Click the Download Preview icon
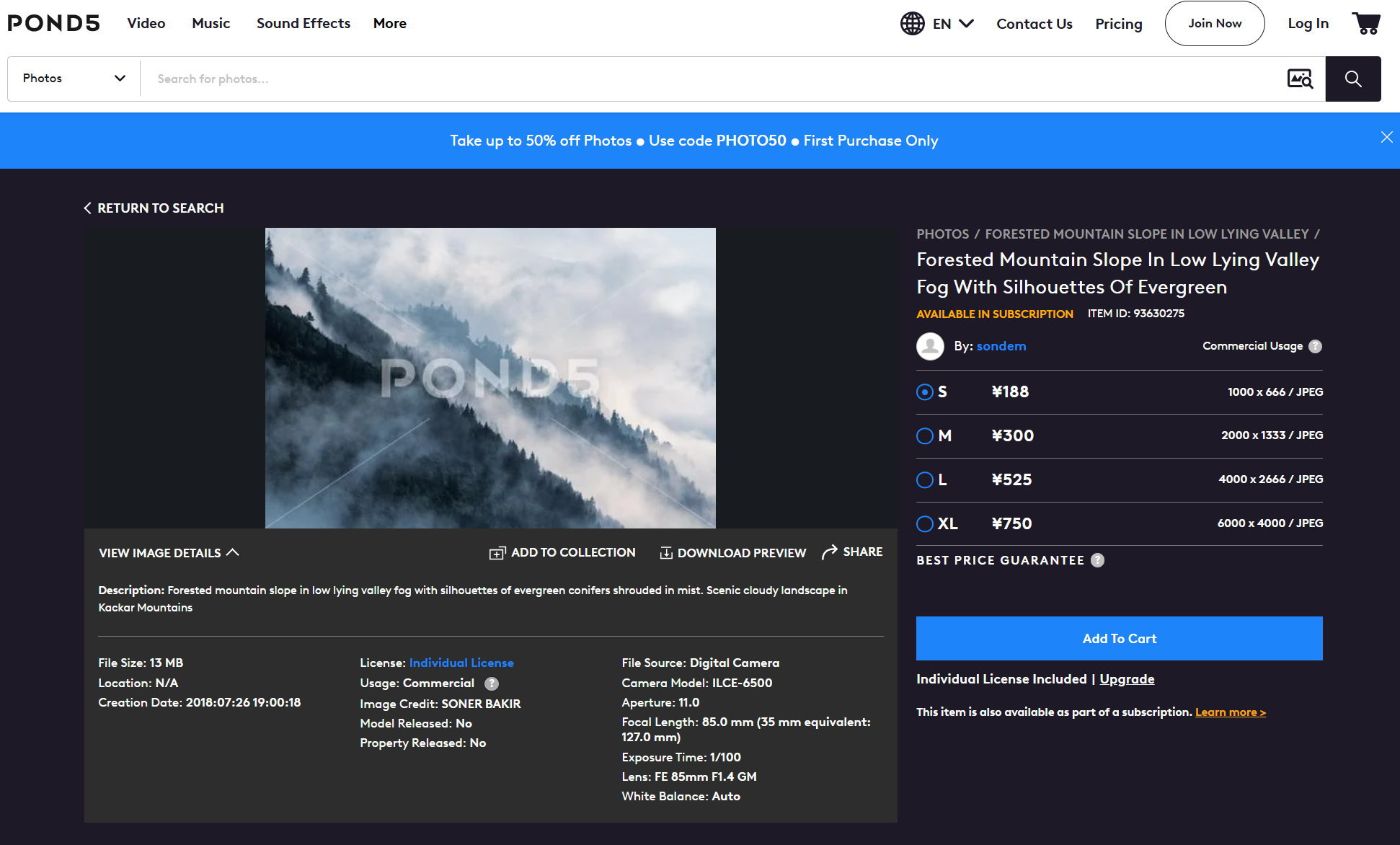 [666, 553]
